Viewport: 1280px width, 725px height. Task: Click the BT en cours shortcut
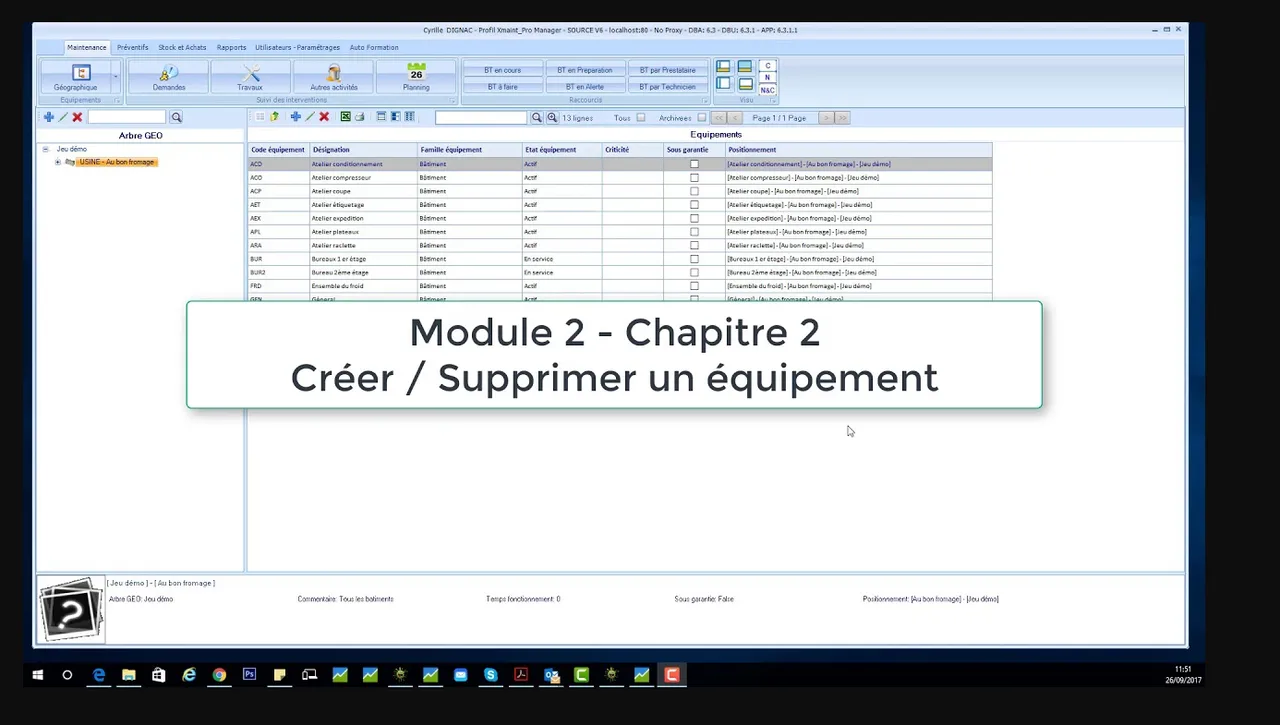[503, 70]
